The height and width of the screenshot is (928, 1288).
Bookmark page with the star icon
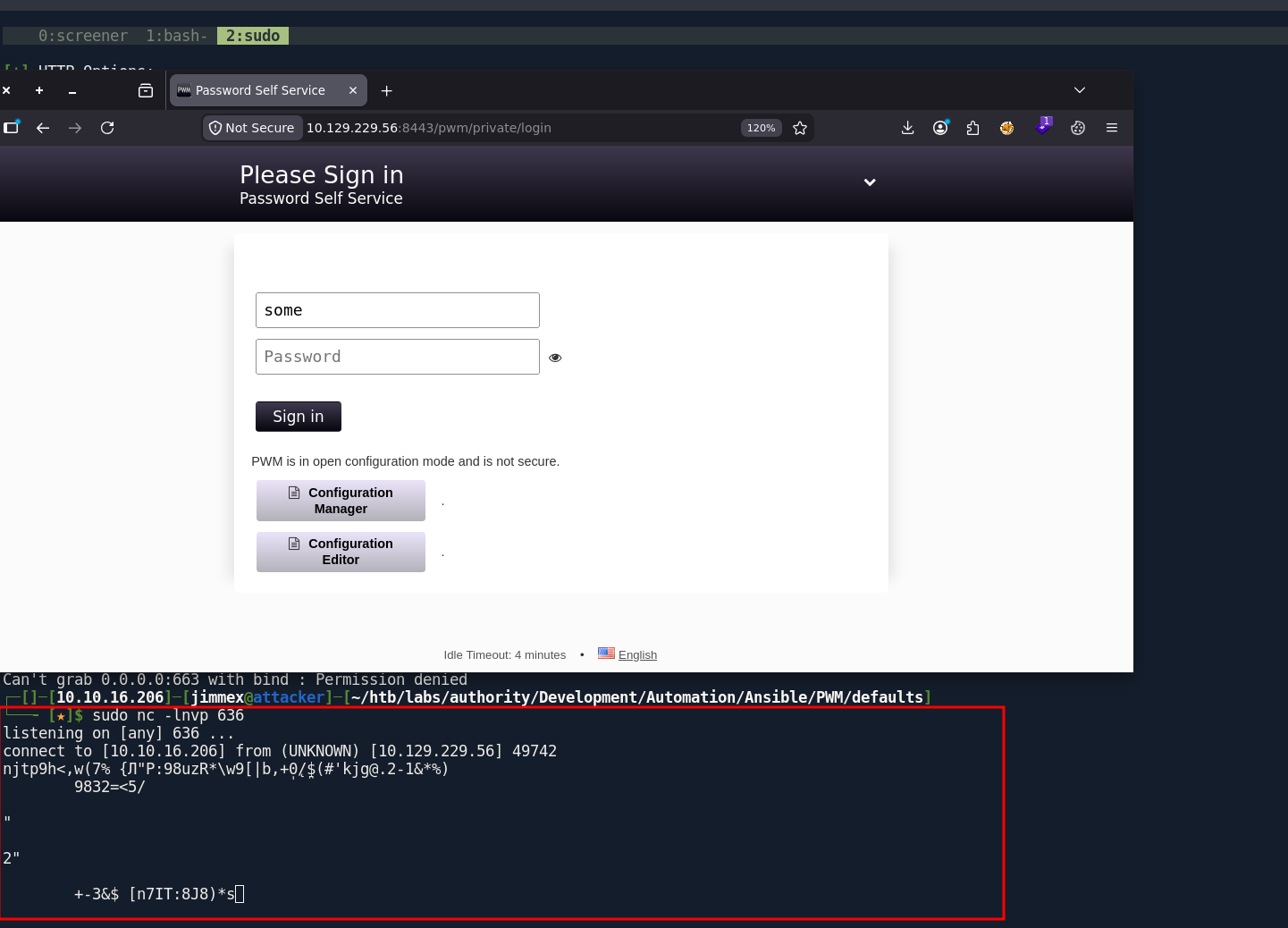tap(800, 128)
